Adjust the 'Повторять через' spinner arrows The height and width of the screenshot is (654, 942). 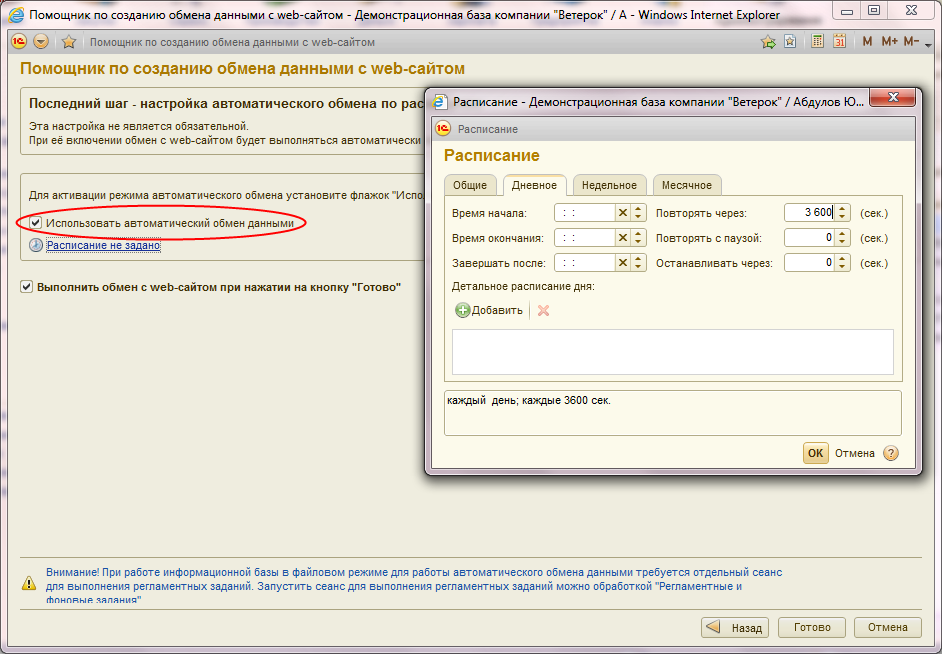coord(842,213)
